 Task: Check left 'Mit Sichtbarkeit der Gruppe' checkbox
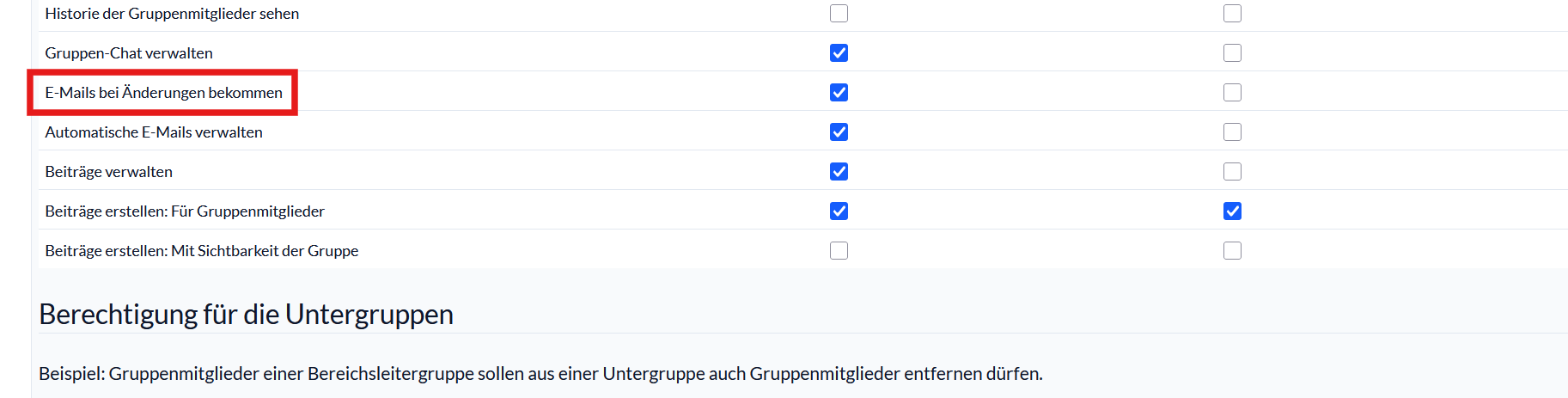point(839,251)
